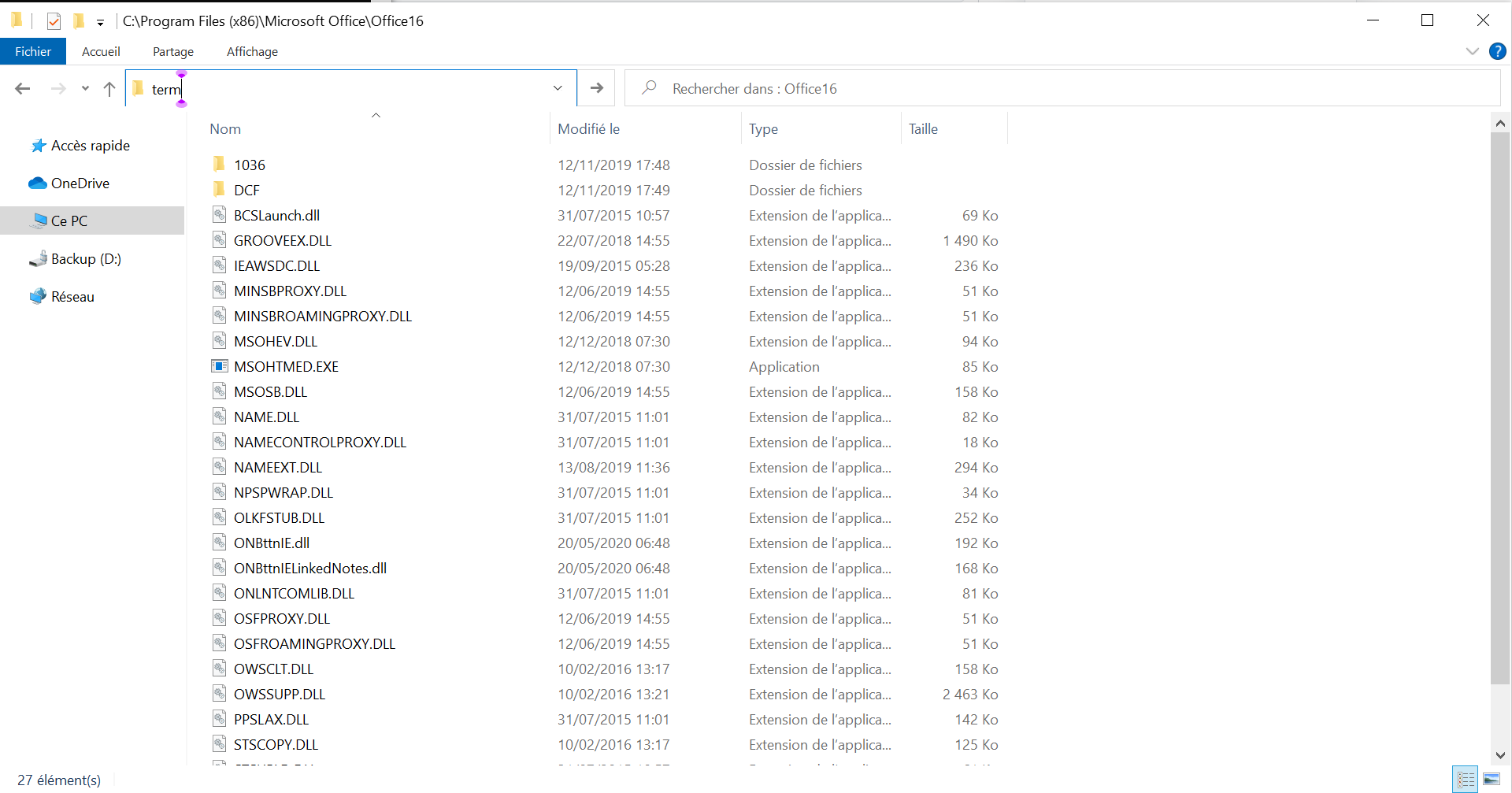Viewport: 1512px width, 793px height.
Task: Select the NAMECONTROLPROXY.DLL file icon
Action: click(220, 442)
